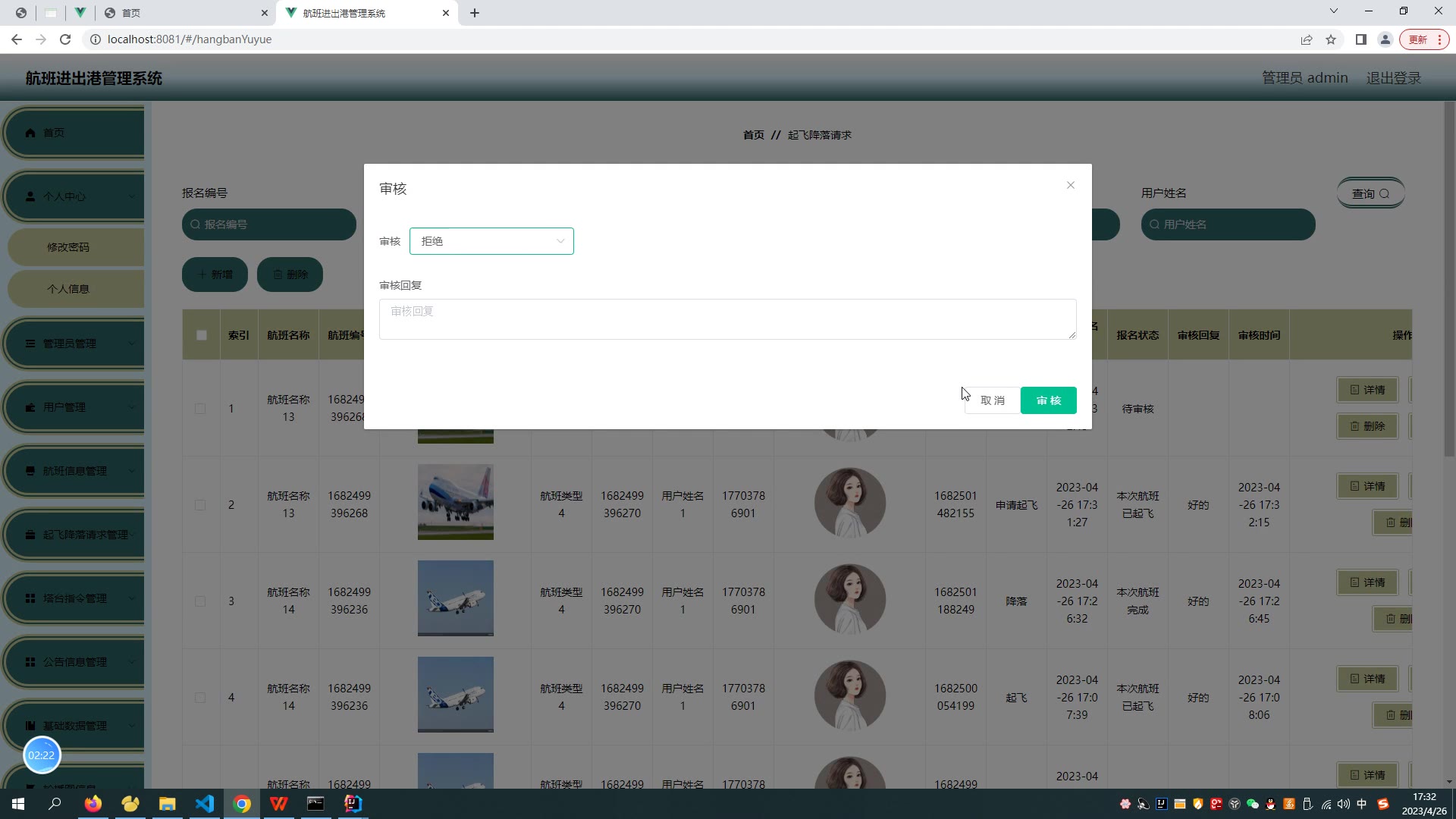Open the row 4 airplane thumbnail
Viewport: 1456px width, 819px height.
(456, 695)
